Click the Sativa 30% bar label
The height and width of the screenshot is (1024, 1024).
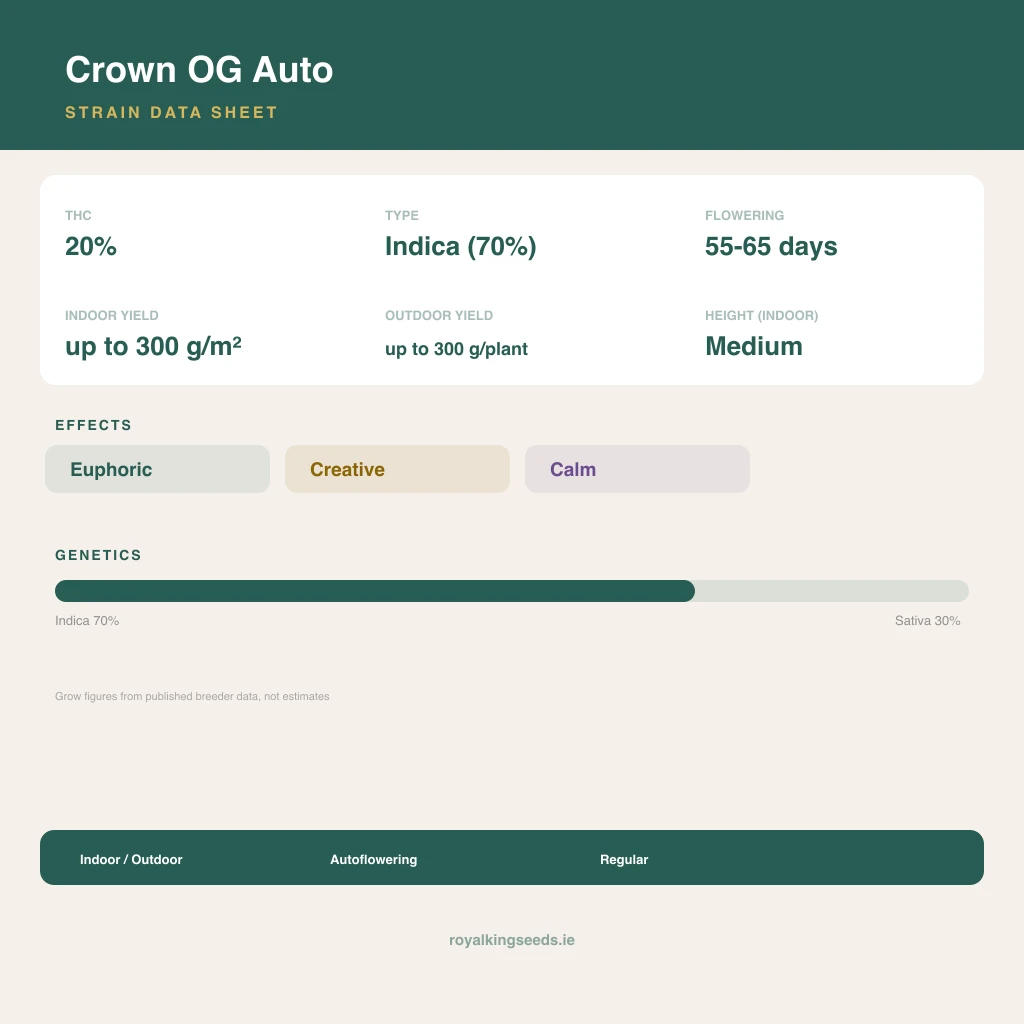click(x=927, y=620)
